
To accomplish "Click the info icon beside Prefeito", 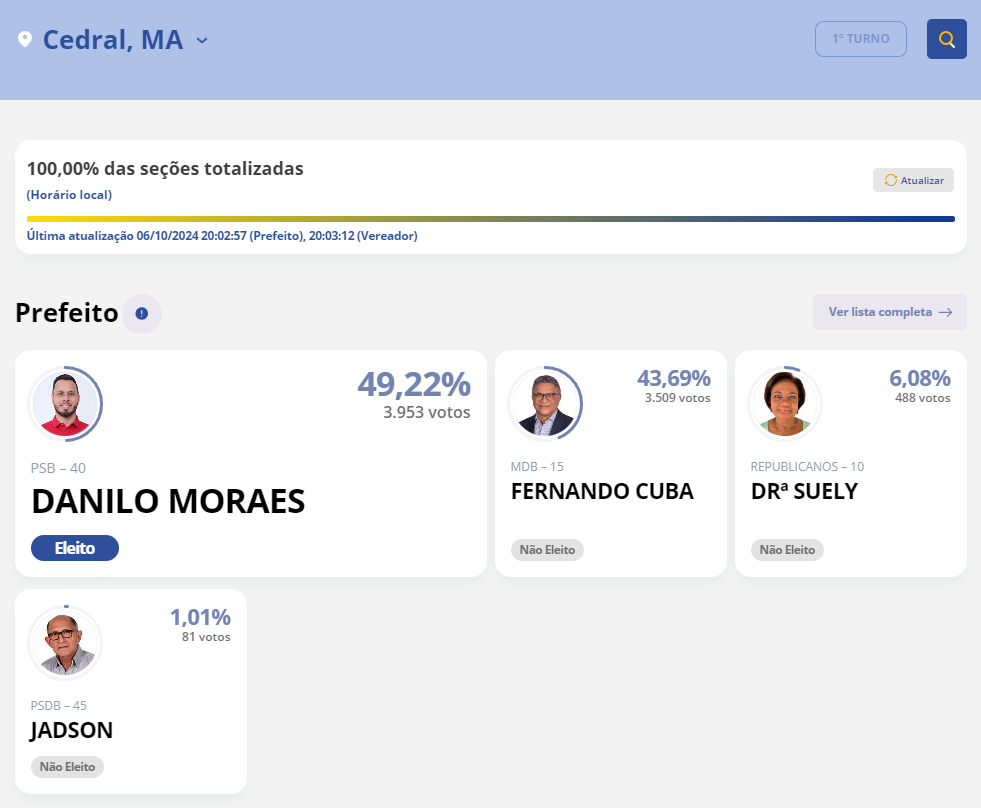I will click(141, 314).
